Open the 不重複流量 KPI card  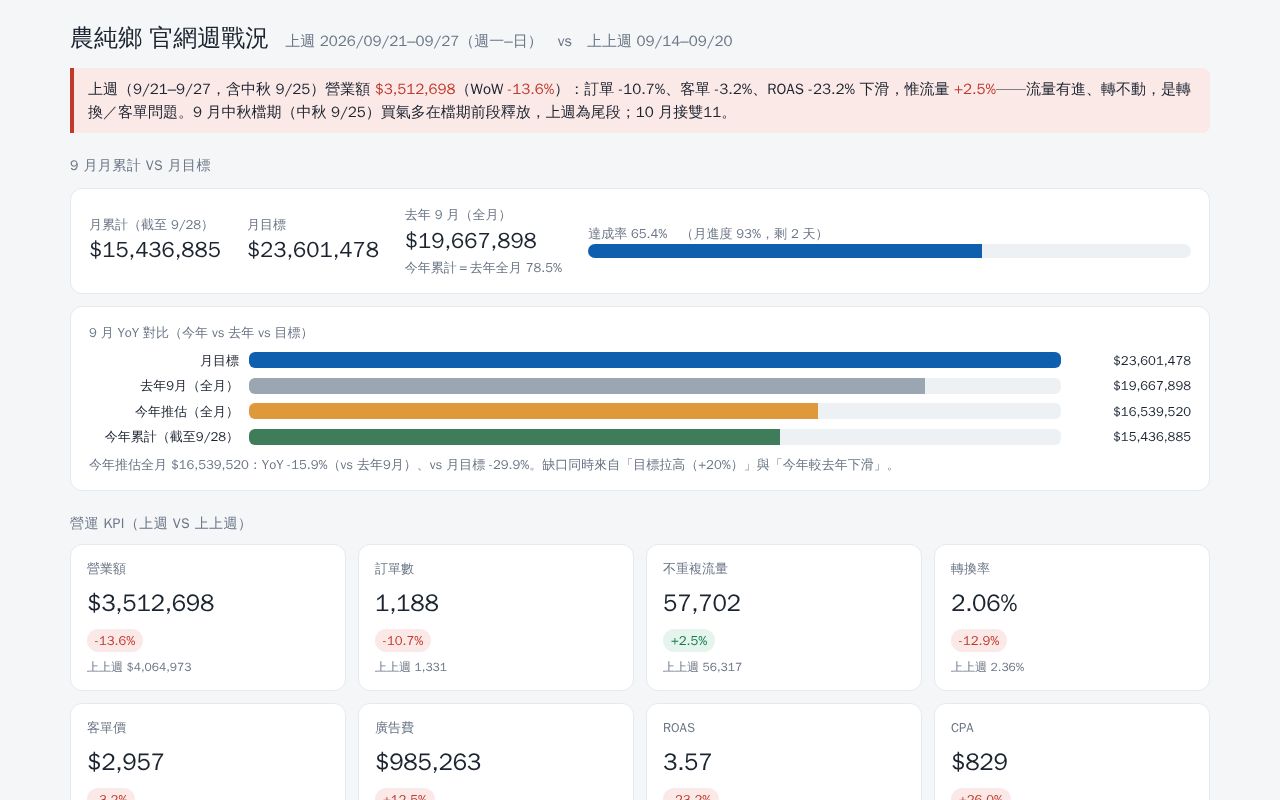(784, 617)
